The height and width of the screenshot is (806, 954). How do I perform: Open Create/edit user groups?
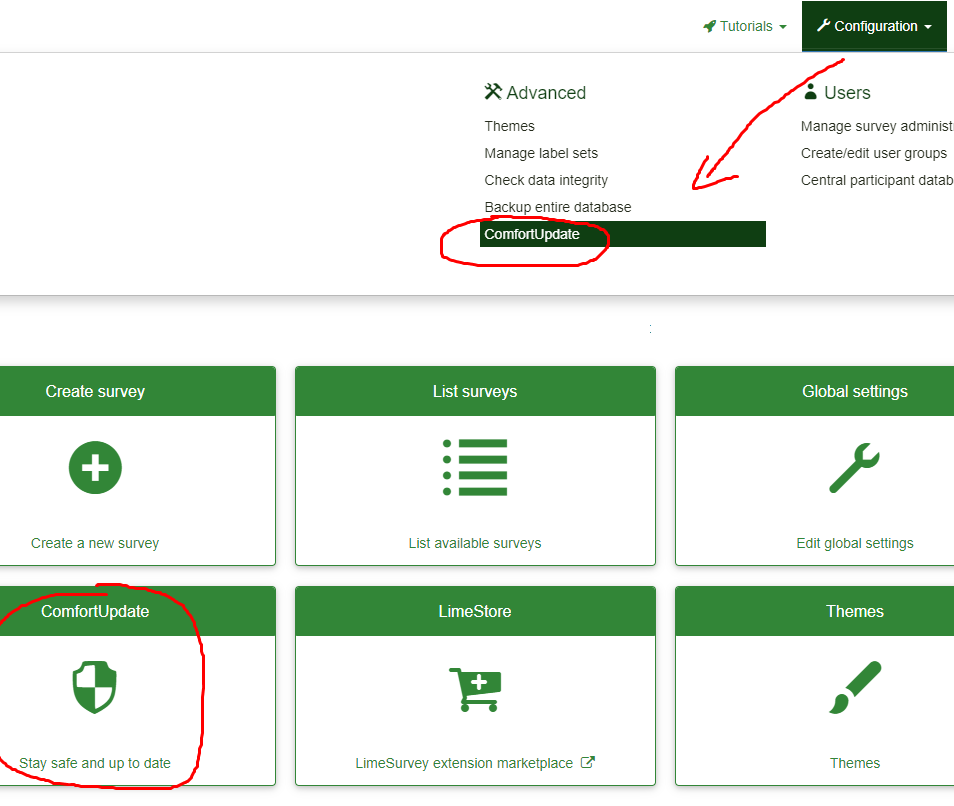[873, 153]
